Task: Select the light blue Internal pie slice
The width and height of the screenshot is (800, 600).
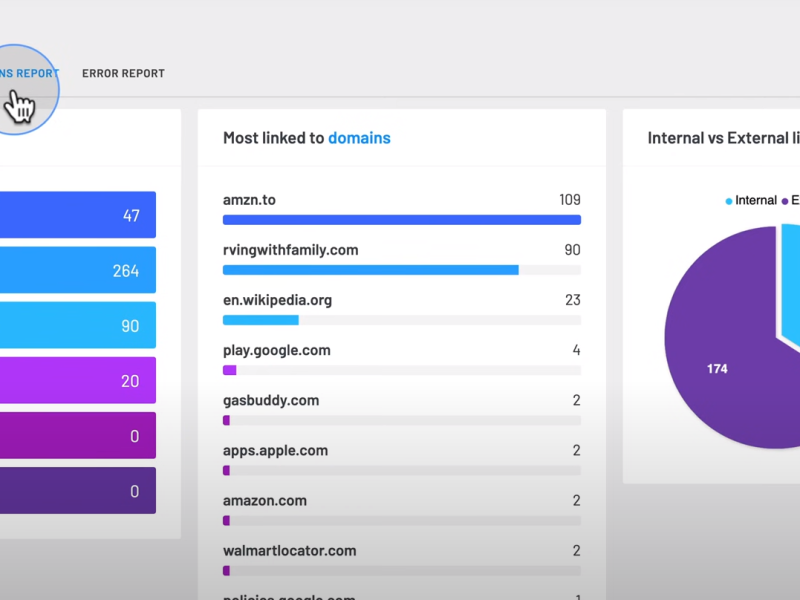Action: click(790, 280)
